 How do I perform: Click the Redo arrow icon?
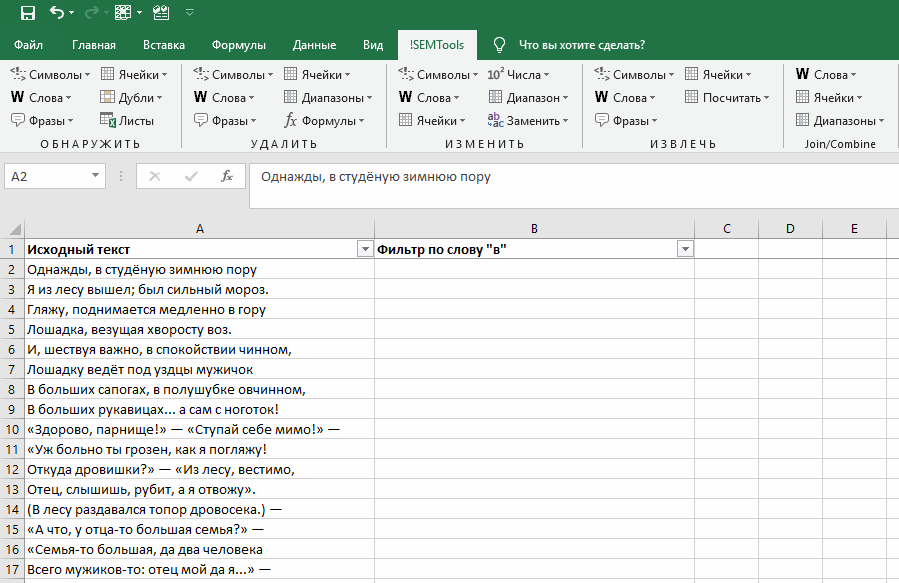tap(92, 12)
